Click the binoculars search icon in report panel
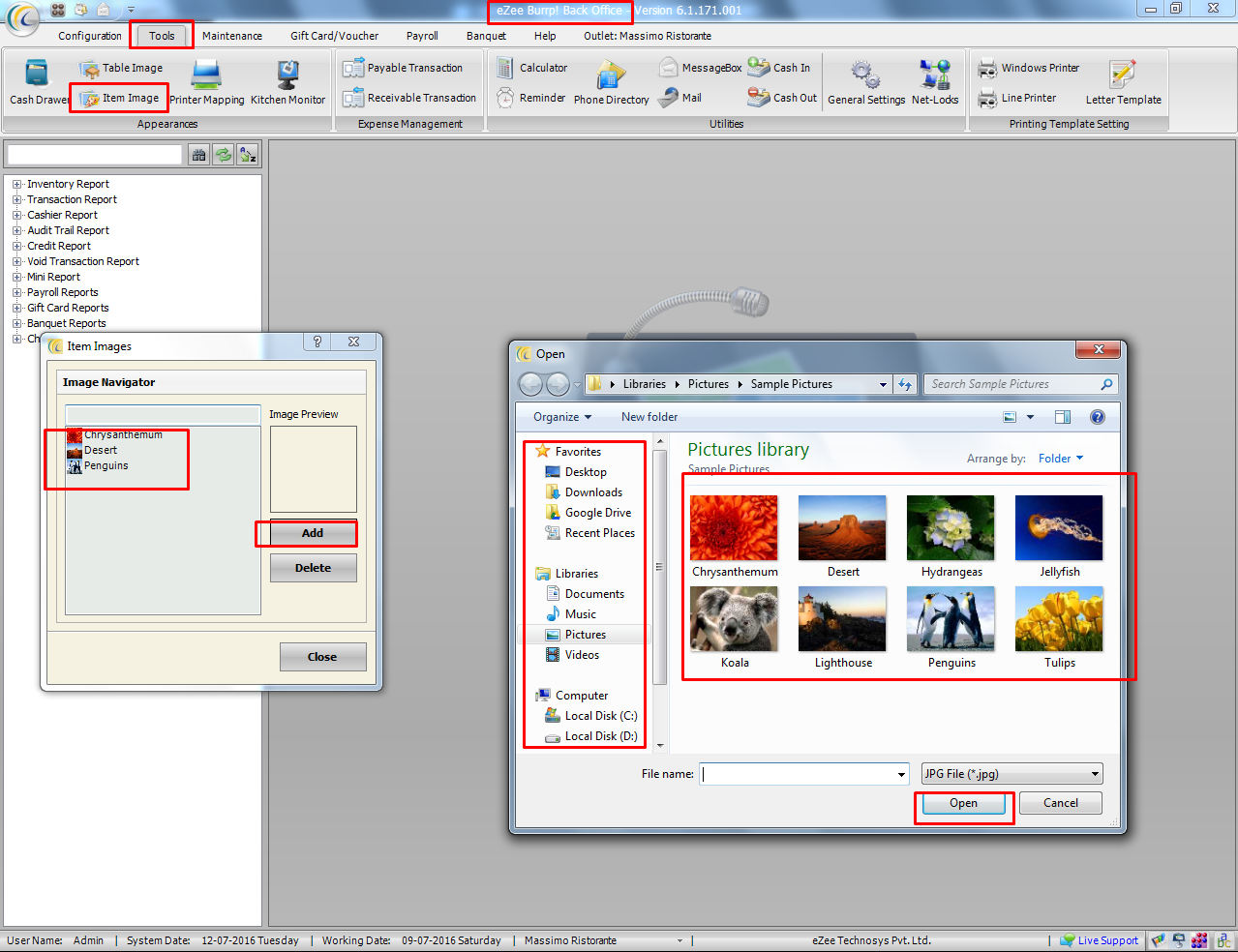Viewport: 1238px width, 952px height. (x=198, y=155)
